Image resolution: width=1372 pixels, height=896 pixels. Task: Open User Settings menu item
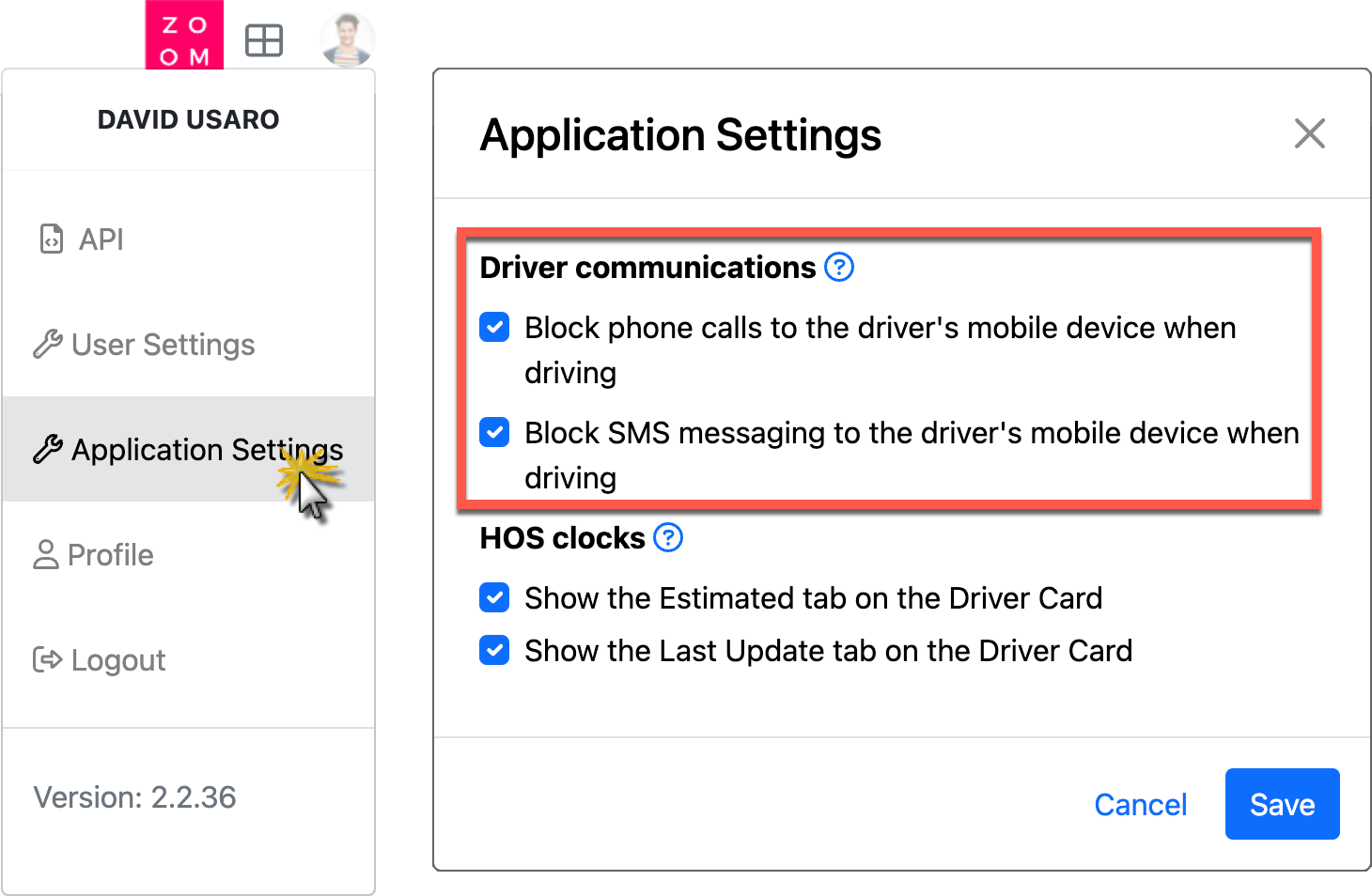pos(188,345)
